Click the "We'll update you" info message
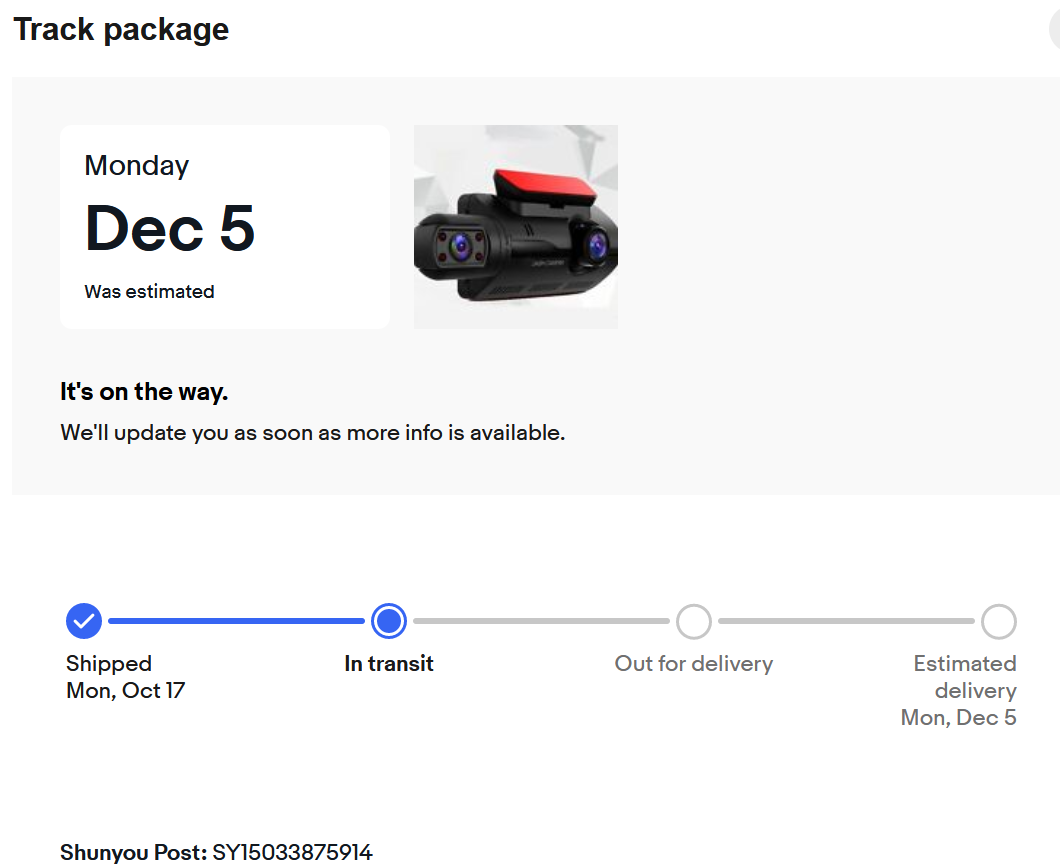 point(312,433)
